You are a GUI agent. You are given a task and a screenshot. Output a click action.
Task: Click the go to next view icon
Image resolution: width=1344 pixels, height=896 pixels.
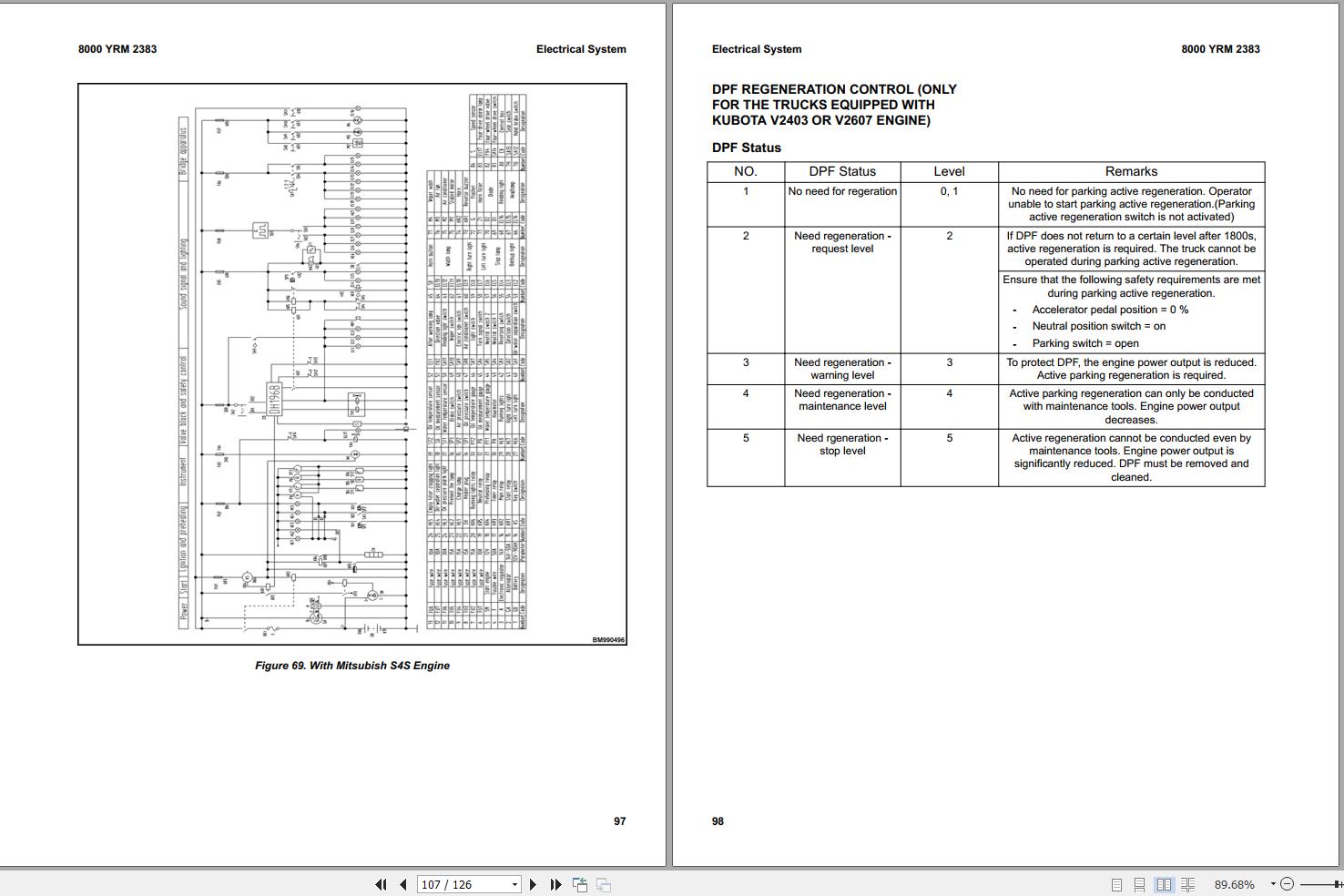(x=603, y=884)
